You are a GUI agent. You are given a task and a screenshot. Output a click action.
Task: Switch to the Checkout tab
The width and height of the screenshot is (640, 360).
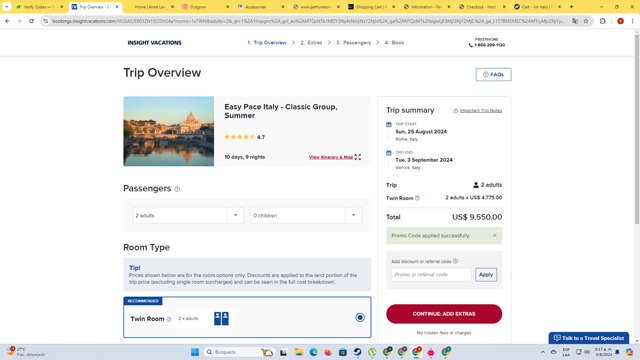click(482, 7)
